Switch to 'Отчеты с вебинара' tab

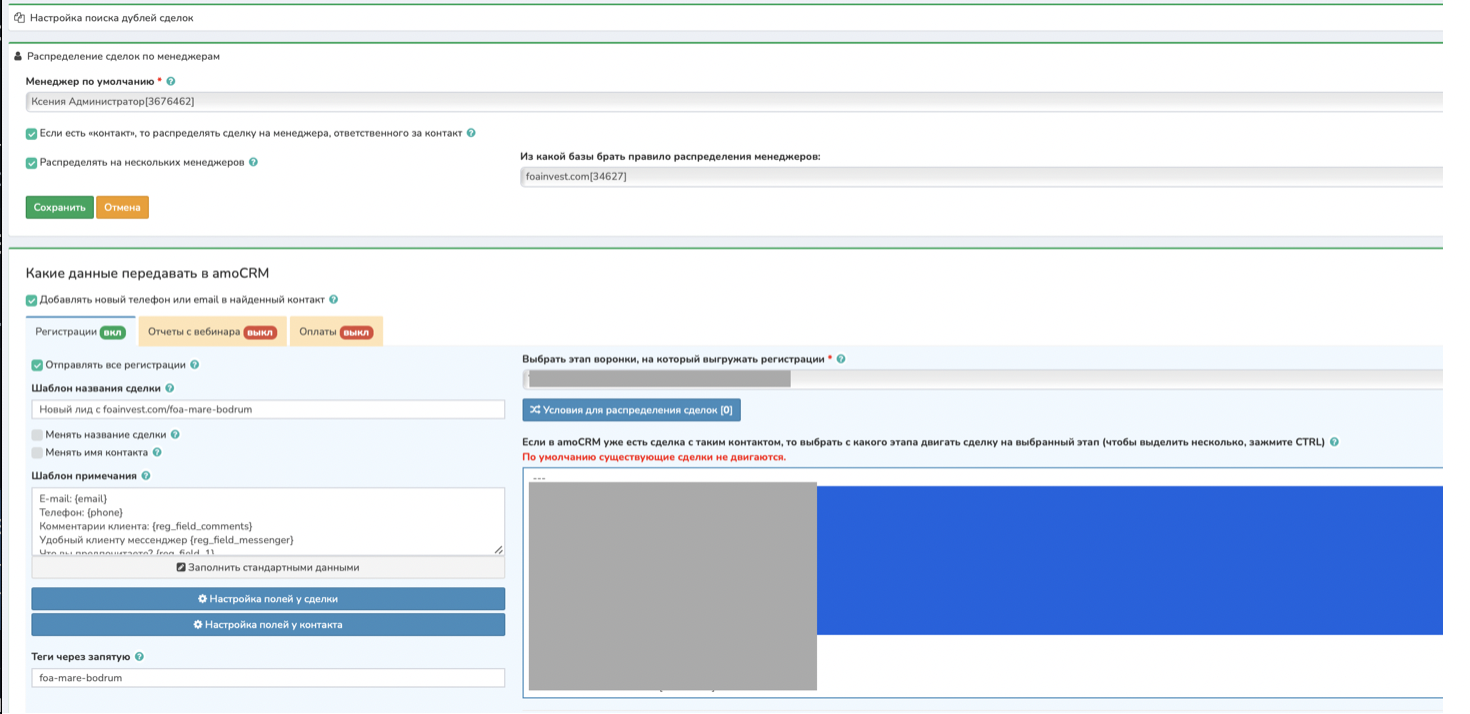click(211, 332)
